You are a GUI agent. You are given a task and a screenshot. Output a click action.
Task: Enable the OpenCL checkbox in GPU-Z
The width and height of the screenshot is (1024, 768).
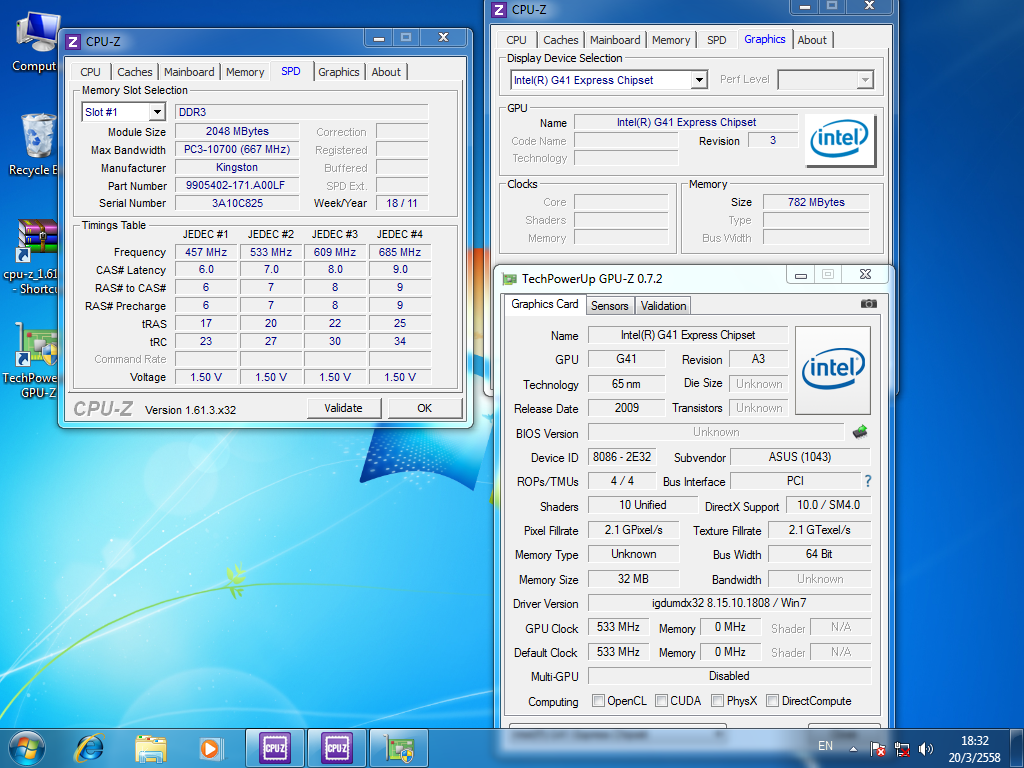click(598, 701)
